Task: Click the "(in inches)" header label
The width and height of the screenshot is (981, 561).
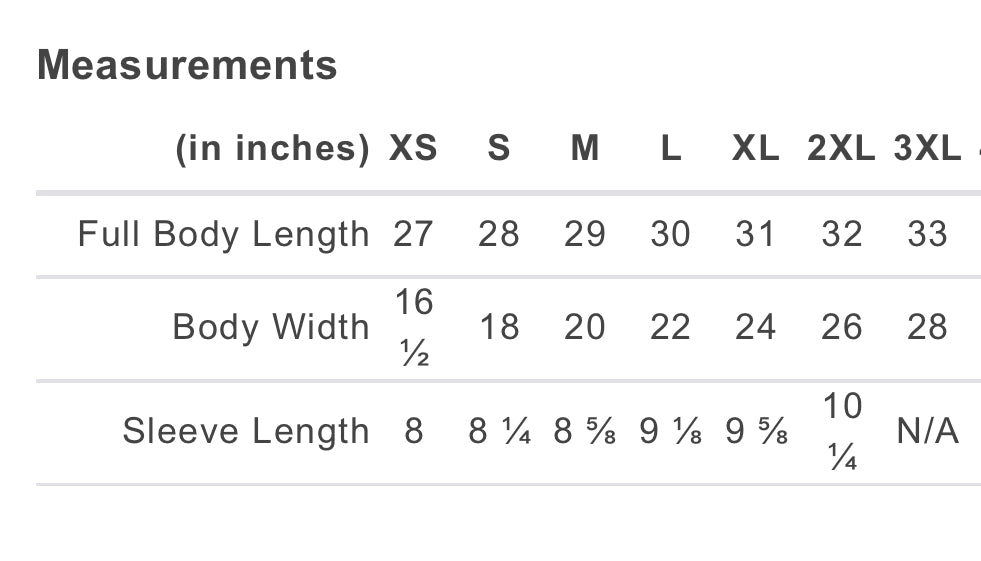Action: [272, 149]
